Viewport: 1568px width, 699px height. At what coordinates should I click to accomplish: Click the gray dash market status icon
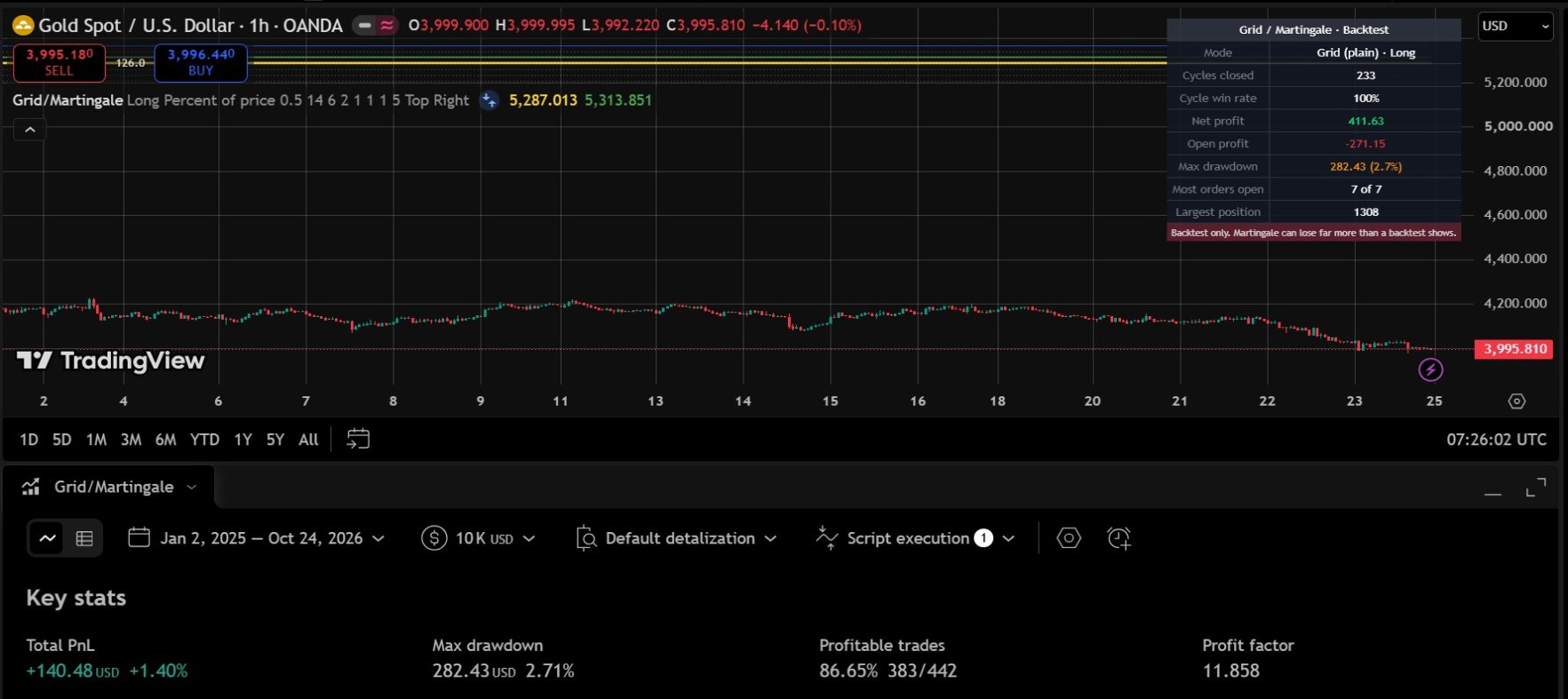tap(365, 26)
